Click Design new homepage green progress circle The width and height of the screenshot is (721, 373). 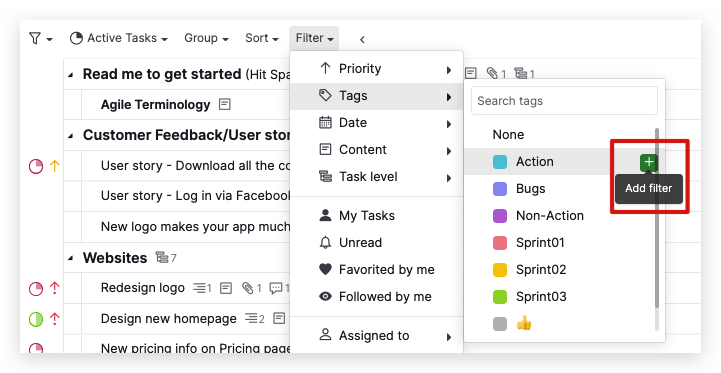click(36, 319)
